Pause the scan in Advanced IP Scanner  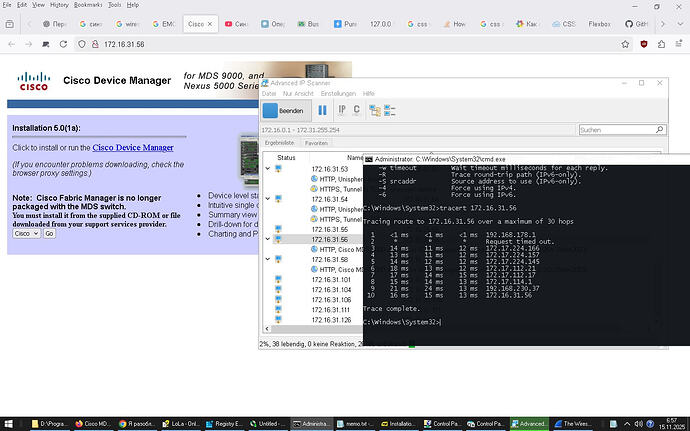[322, 110]
